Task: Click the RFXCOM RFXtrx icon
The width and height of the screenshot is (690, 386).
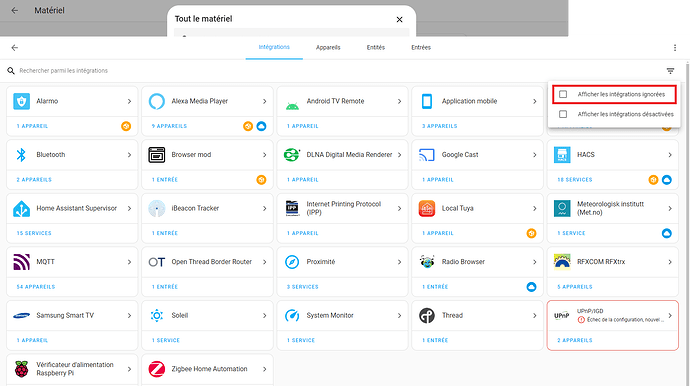Action: [x=562, y=261]
